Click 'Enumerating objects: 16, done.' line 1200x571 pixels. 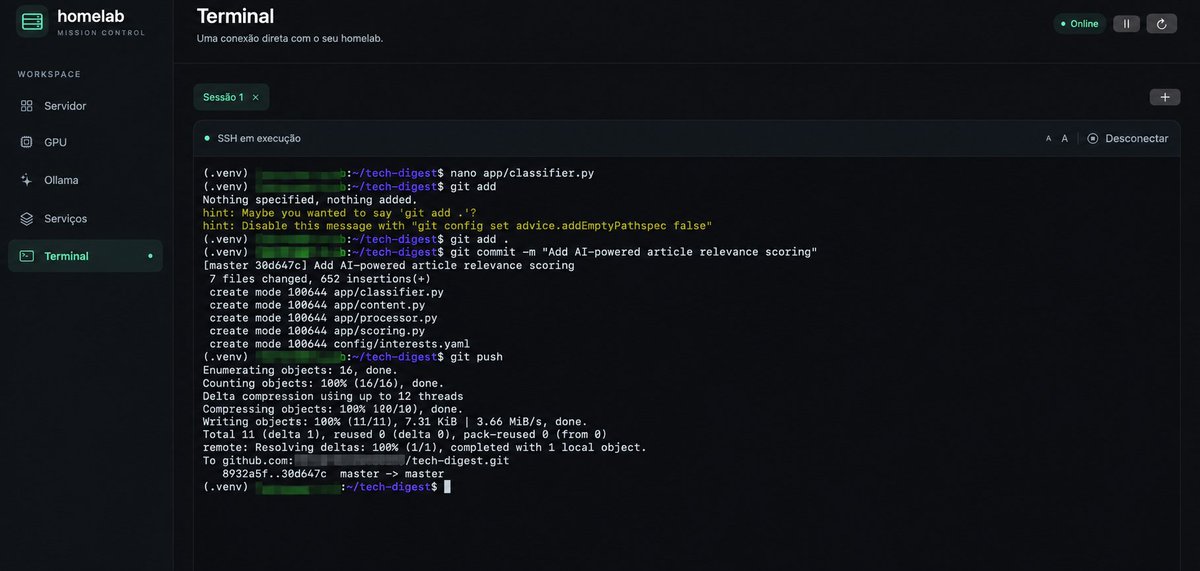[300, 369]
